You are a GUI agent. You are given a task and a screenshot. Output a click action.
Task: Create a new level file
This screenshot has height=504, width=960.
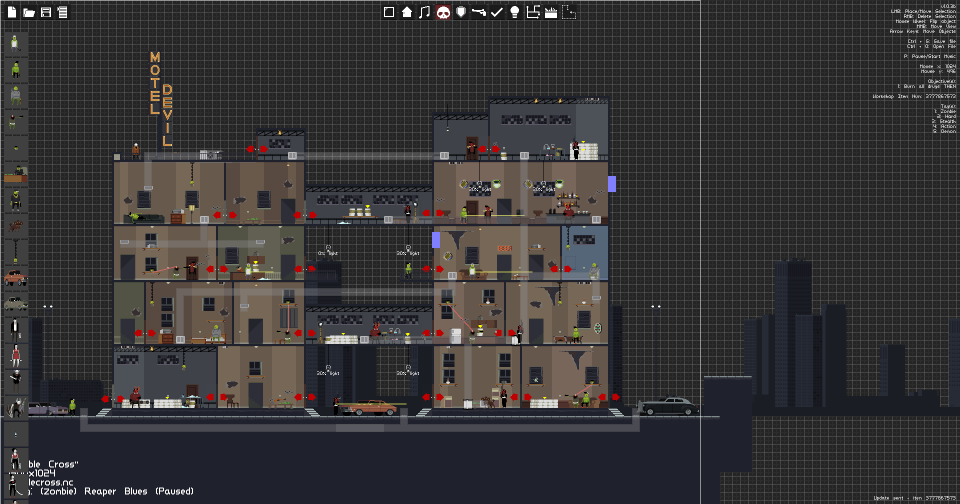click(12, 12)
